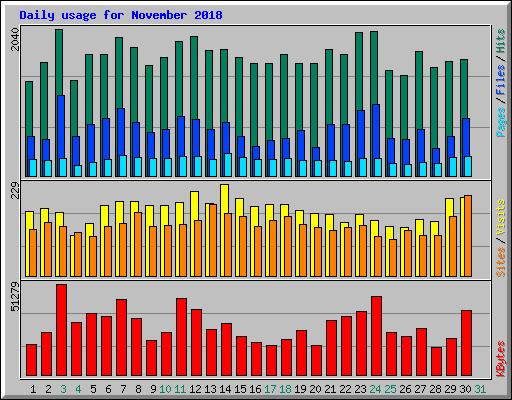Click the red "KBytes" legend label
This screenshot has height=400, width=512.
[x=501, y=359]
